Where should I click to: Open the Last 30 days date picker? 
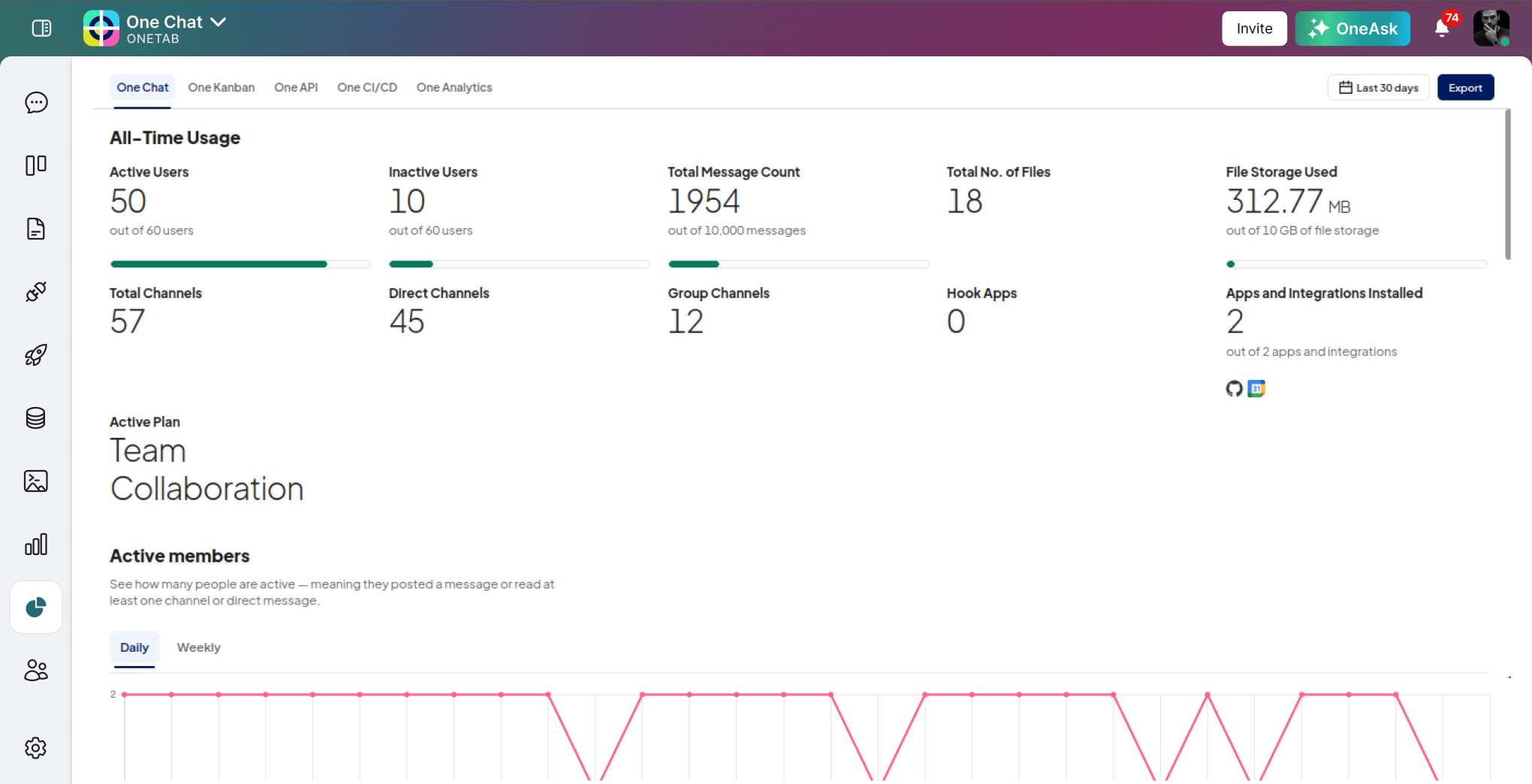tap(1378, 88)
